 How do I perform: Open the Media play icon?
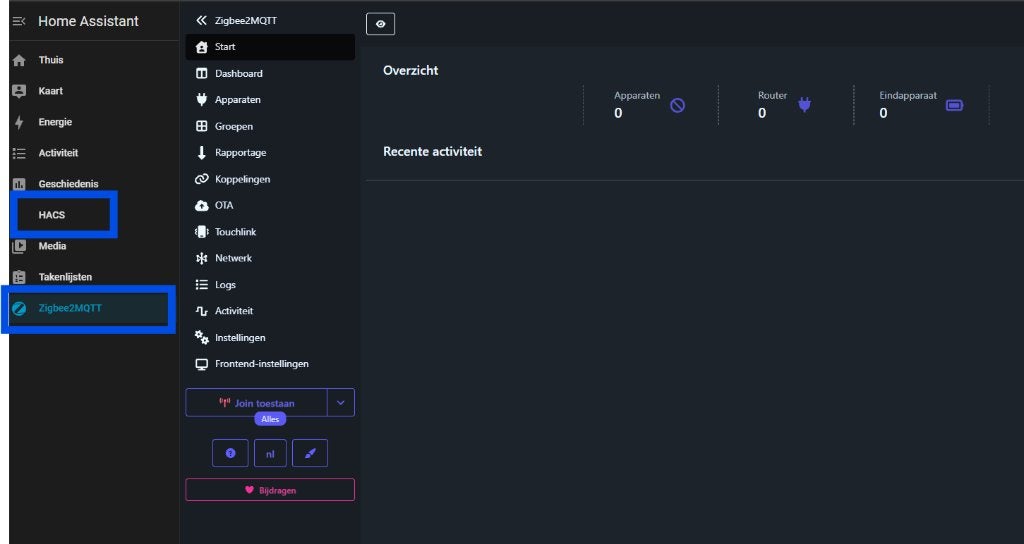click(19, 246)
